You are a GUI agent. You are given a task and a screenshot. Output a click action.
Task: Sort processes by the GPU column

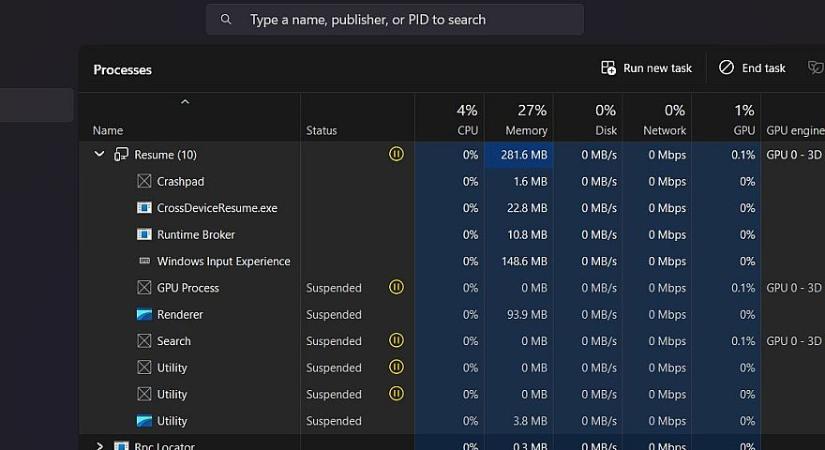[x=744, y=119]
